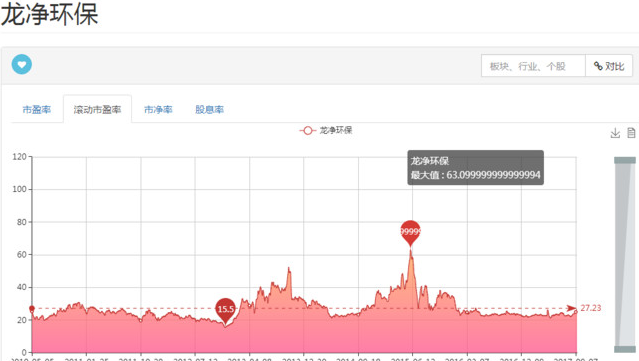Open the 股息率 tab

[x=209, y=110]
